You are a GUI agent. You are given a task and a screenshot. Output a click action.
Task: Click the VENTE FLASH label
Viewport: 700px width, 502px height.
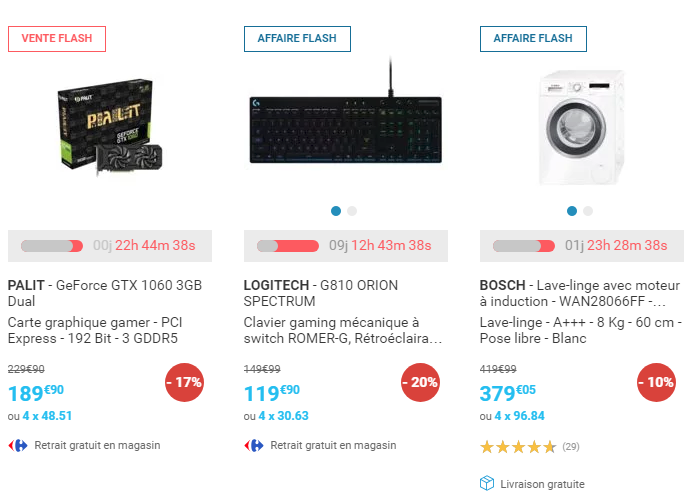pyautogui.click(x=57, y=39)
